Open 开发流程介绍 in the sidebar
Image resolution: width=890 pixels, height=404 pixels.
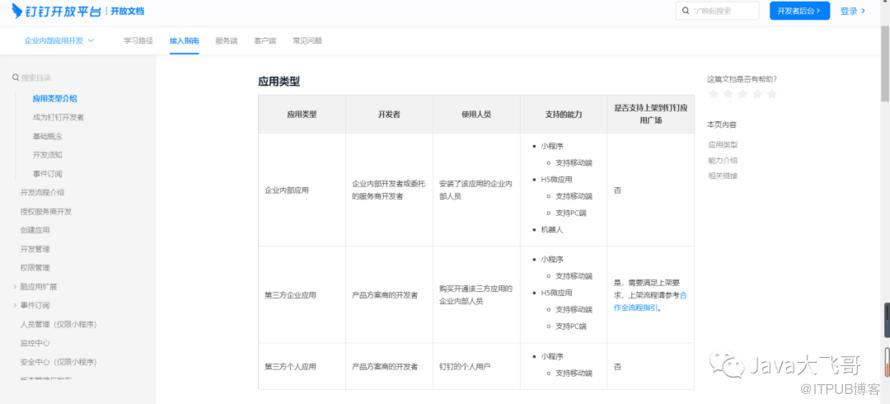coord(43,192)
